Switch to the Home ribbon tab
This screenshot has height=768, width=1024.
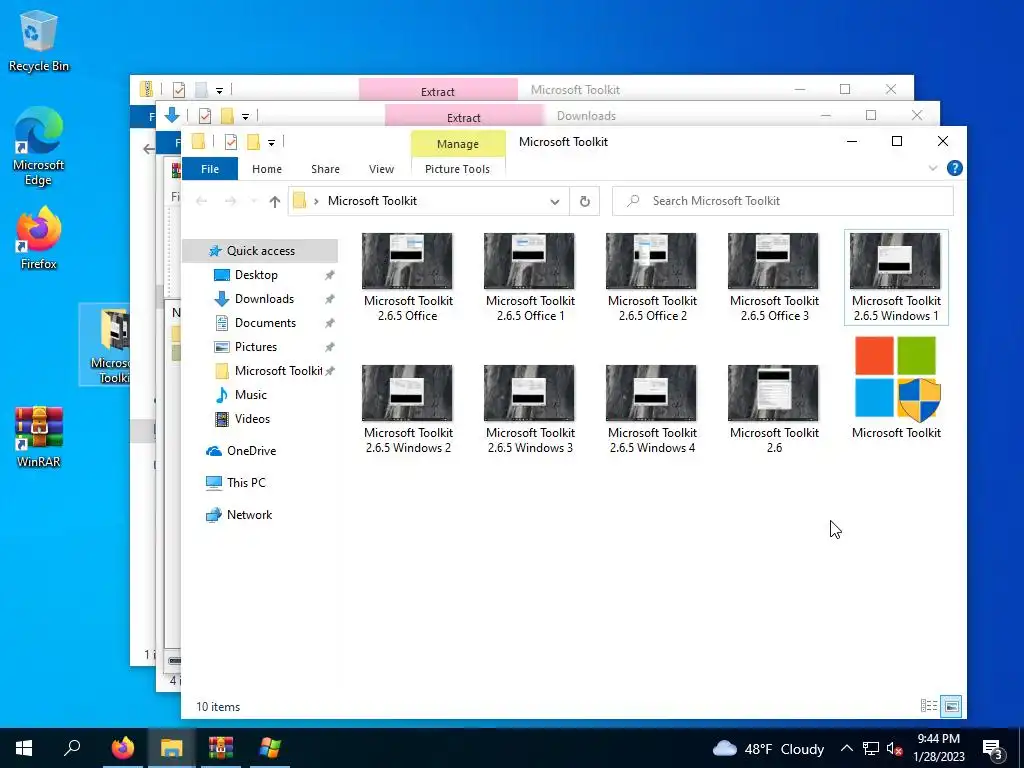pos(266,169)
